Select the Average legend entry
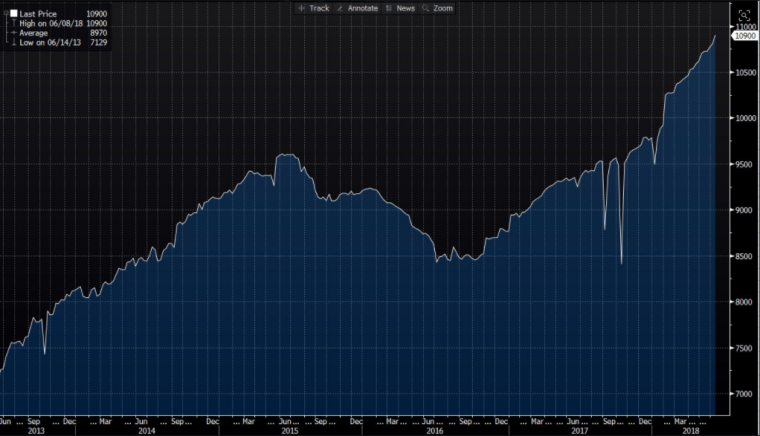The image size is (760, 436). [x=34, y=32]
